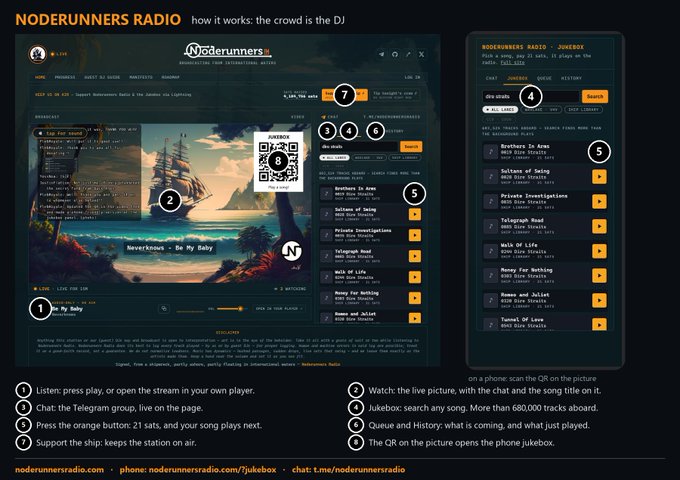The height and width of the screenshot is (480, 680).
Task: Select the ALL LANES chip in the desktop jukebox
Action: (334, 157)
